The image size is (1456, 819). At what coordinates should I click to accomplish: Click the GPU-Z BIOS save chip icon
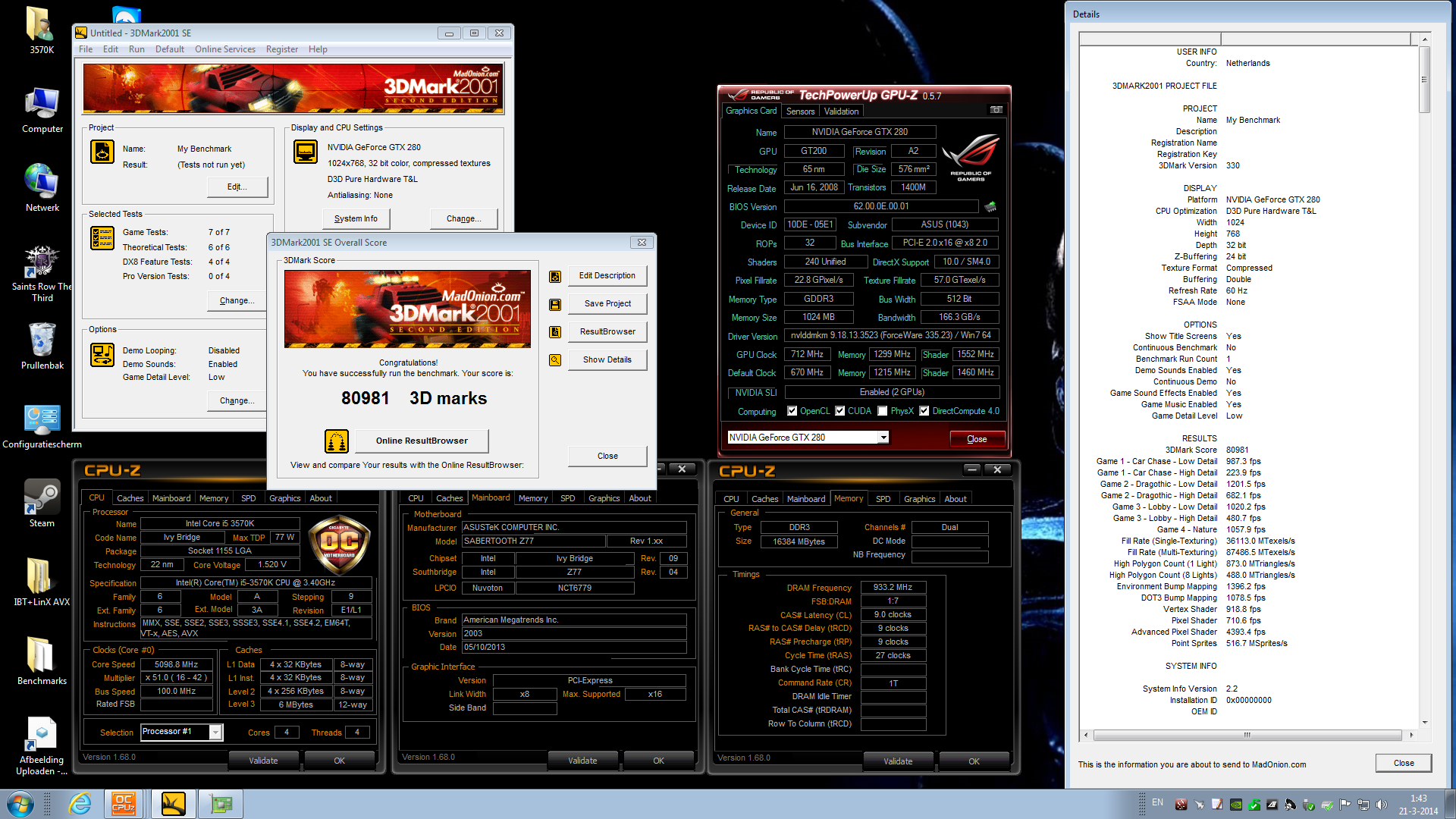[990, 206]
